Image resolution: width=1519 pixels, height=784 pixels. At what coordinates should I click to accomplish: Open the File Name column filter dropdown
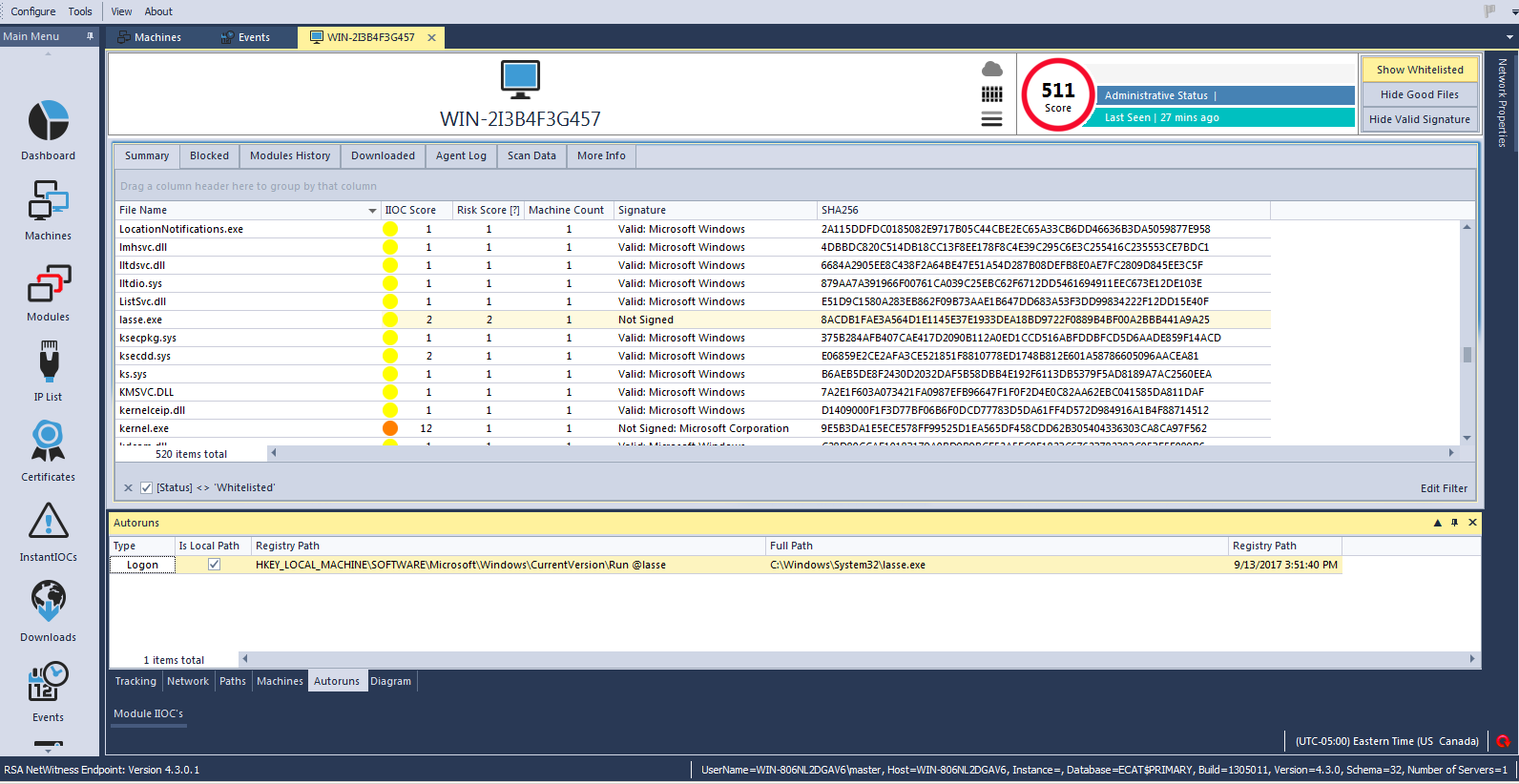tap(372, 211)
